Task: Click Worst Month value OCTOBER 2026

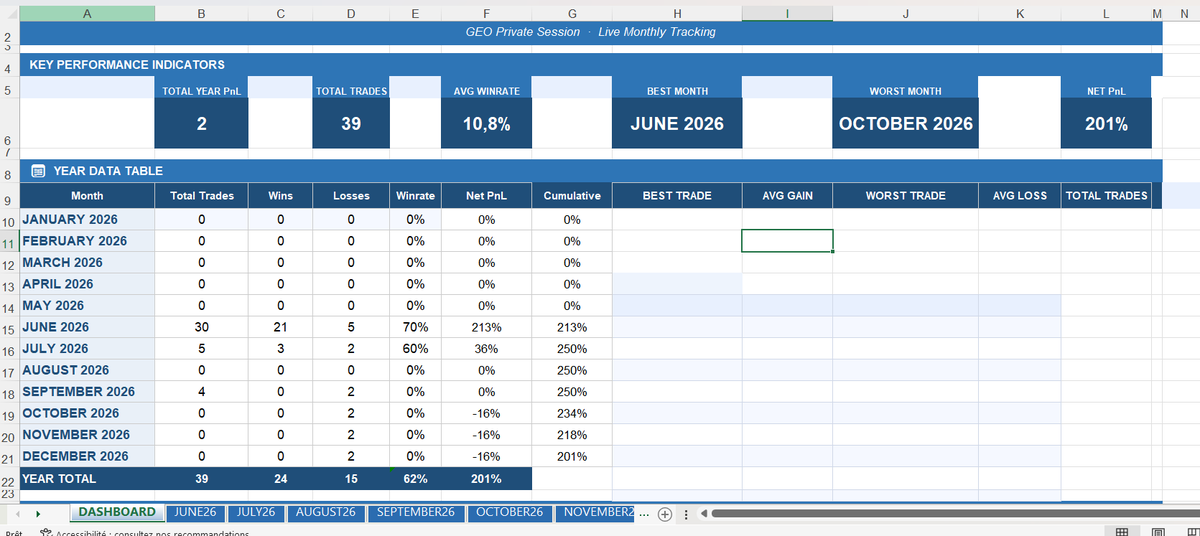Action: (905, 124)
